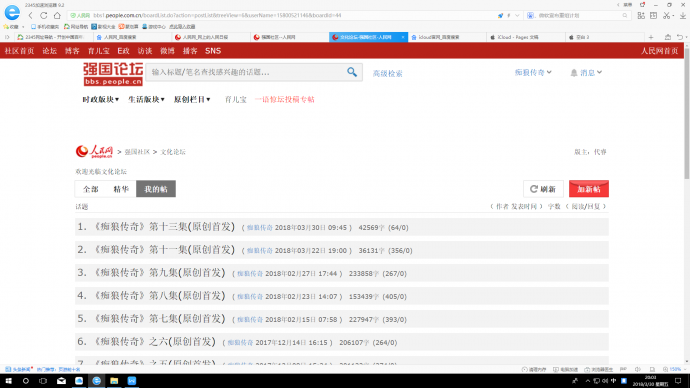Open SNS in the red navigation bar
The image size is (690, 388).
coord(213,51)
